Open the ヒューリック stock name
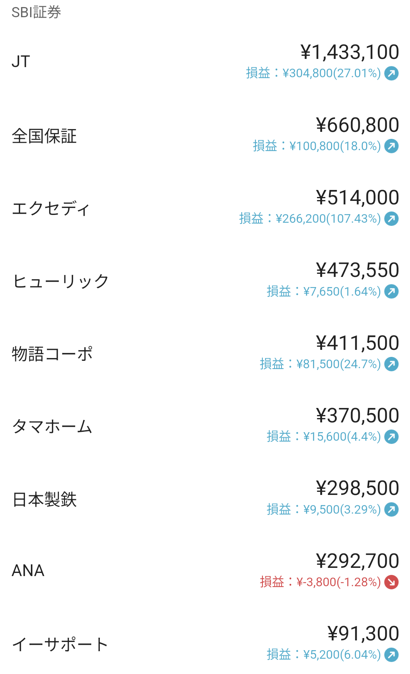 click(60, 281)
